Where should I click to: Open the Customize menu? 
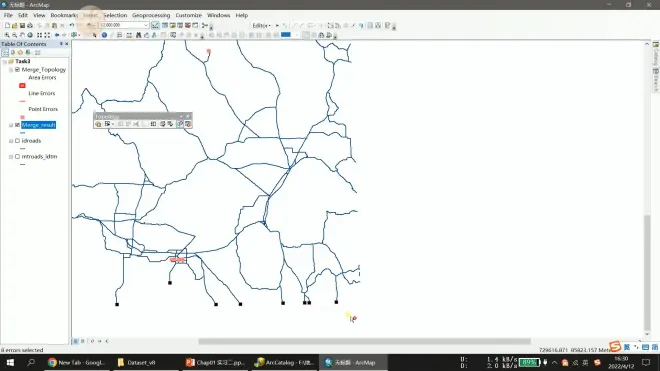(x=189, y=15)
